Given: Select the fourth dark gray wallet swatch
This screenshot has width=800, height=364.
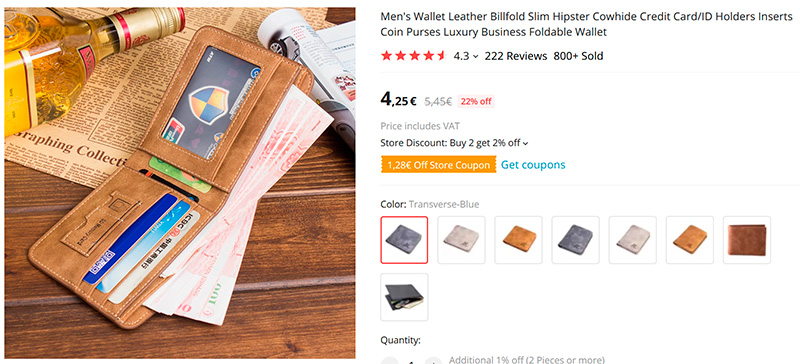Looking at the screenshot, I should pos(576,240).
